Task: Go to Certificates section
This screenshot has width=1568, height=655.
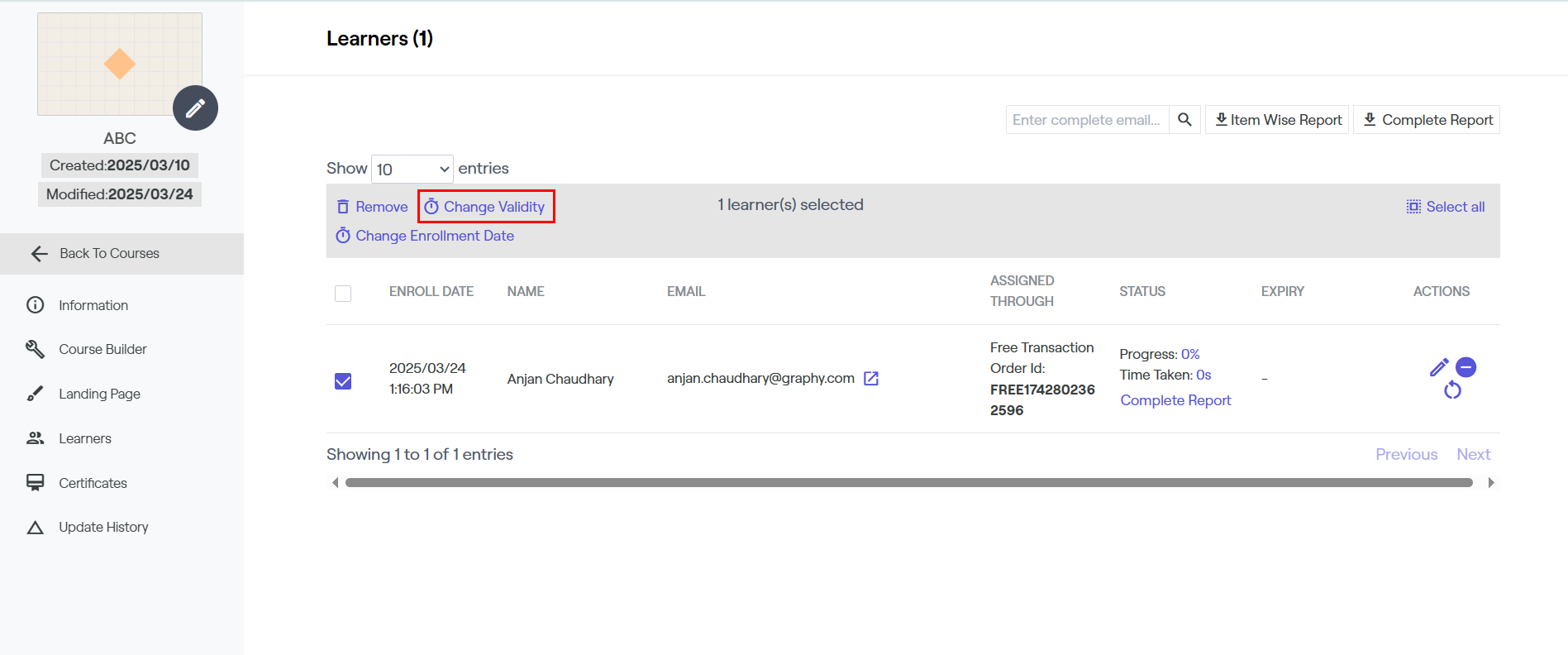Action: [93, 483]
